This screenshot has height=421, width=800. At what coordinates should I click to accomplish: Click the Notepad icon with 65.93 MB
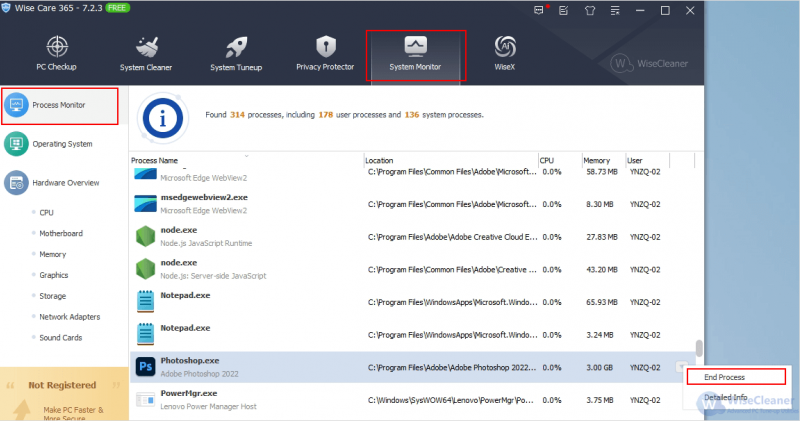[x=145, y=301]
